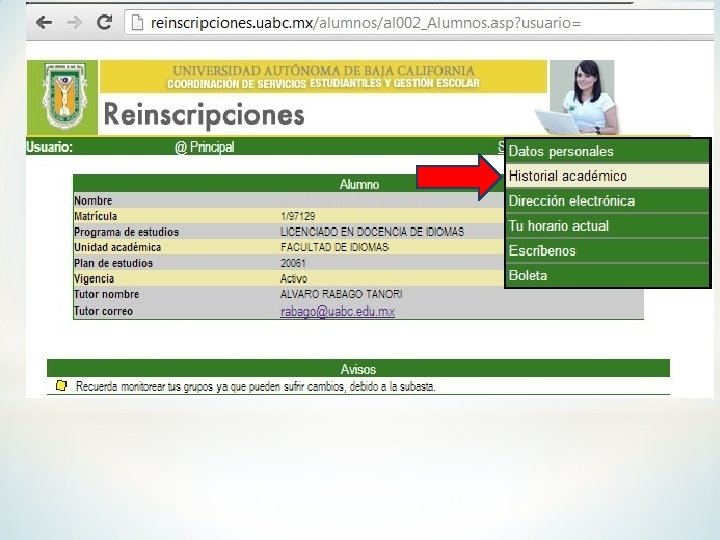Click the Tutor nombre label
Screen dimensions: 720x540
[x=107, y=294]
